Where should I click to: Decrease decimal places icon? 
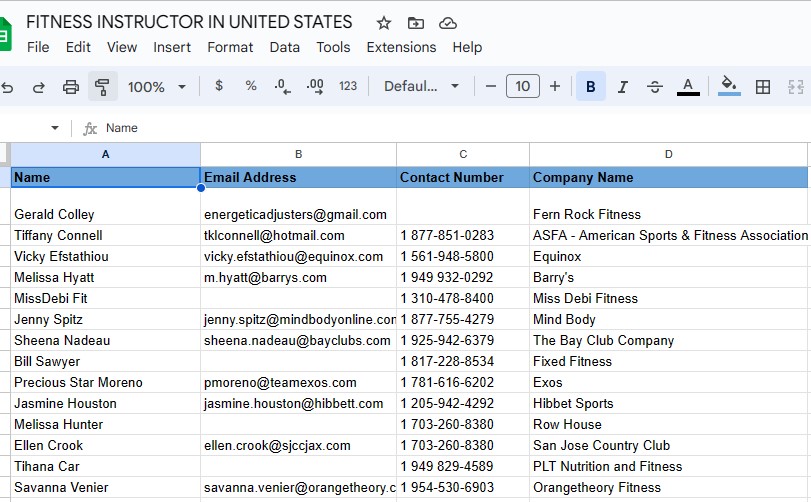(282, 86)
